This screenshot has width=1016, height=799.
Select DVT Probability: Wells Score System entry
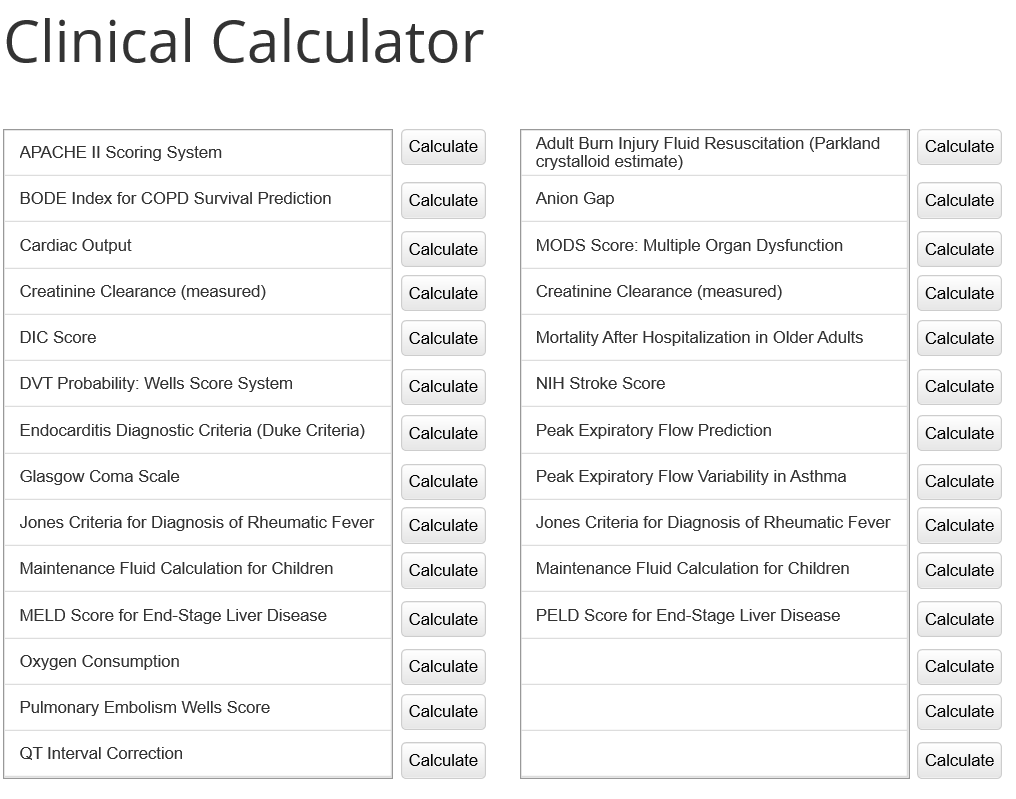tap(156, 384)
